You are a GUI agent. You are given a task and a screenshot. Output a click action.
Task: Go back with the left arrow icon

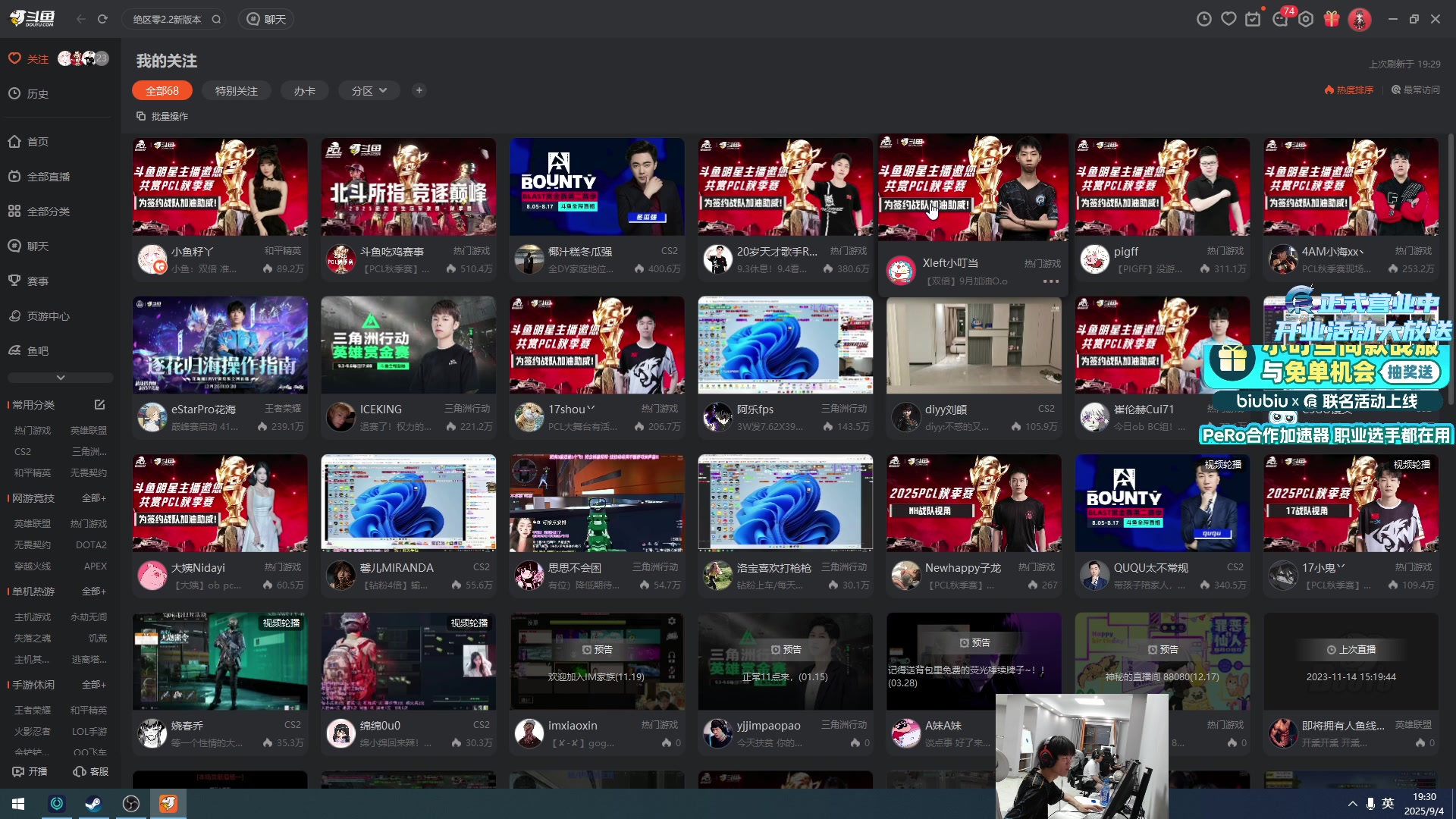tap(81, 19)
